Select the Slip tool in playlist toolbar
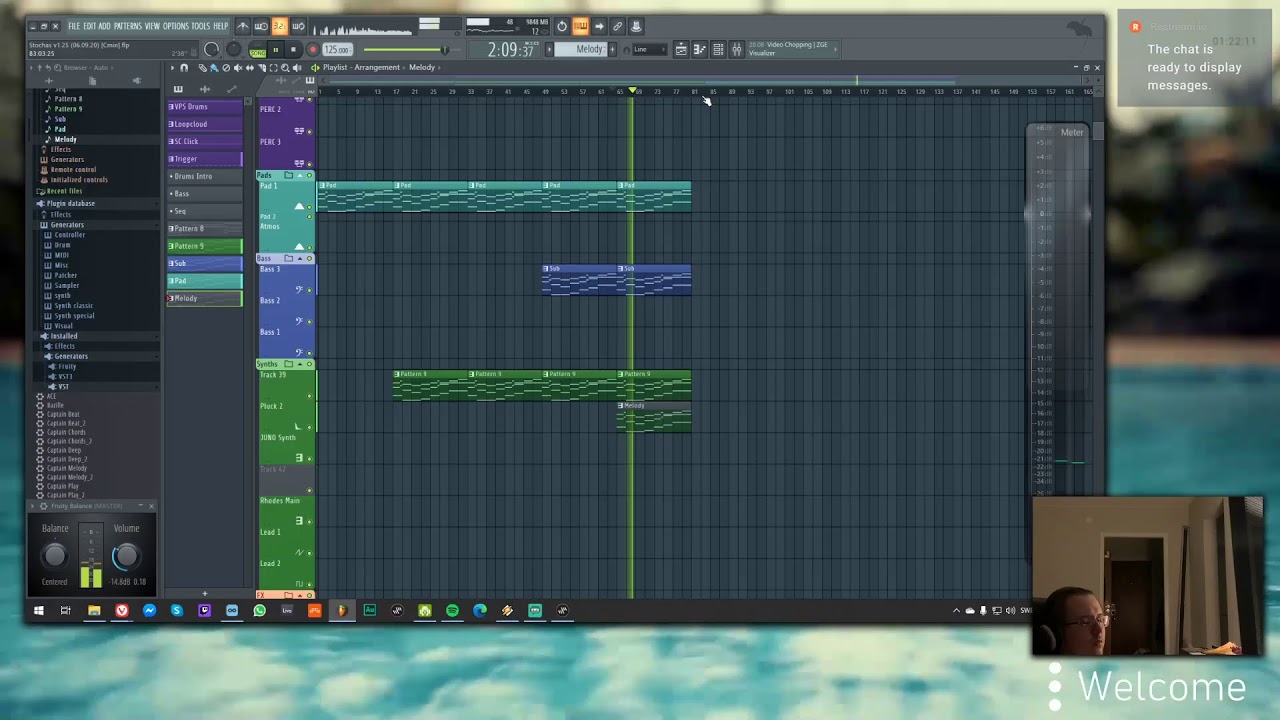The width and height of the screenshot is (1280, 720). tap(250, 68)
